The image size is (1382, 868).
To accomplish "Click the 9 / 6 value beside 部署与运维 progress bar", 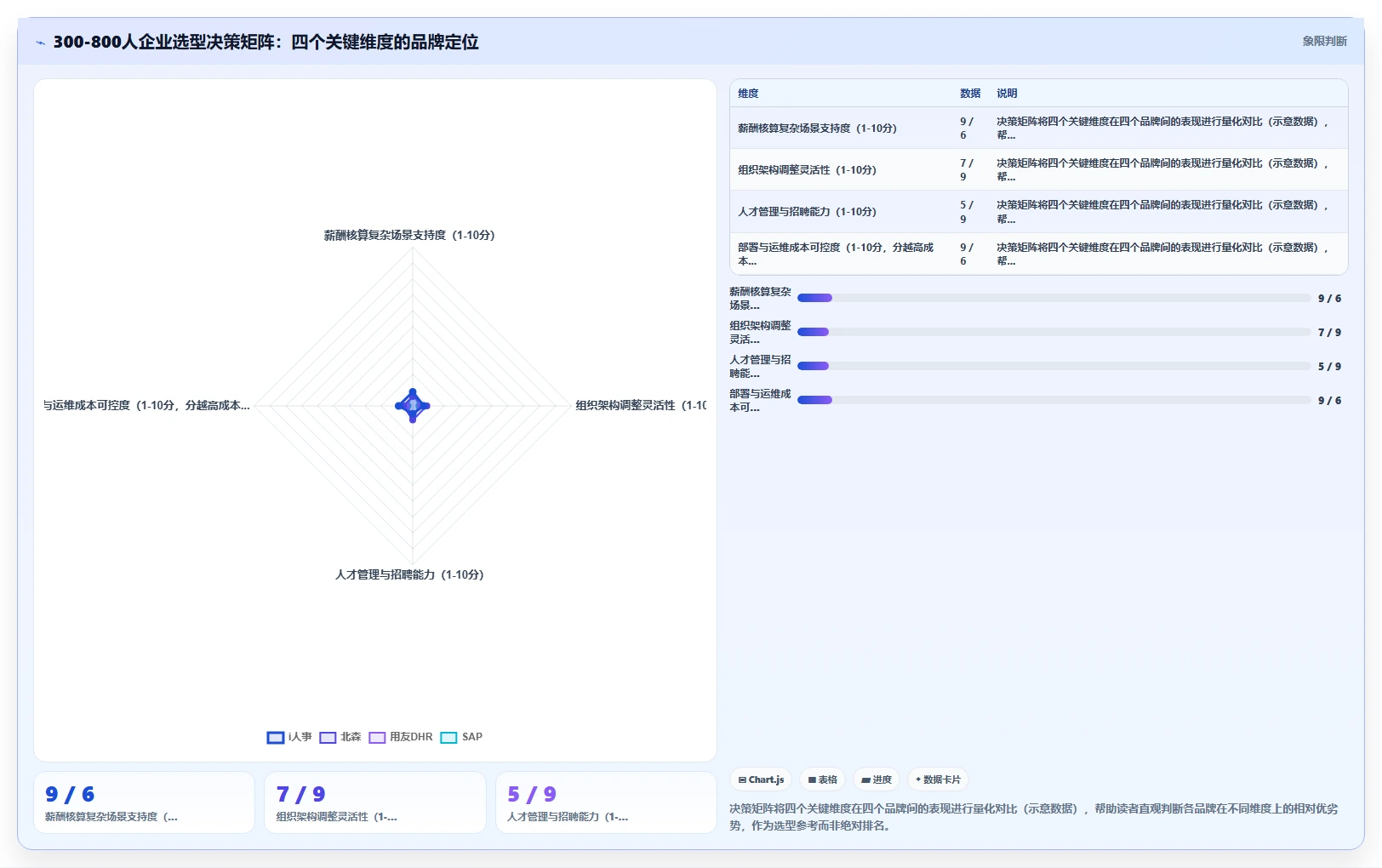I will pos(1329,401).
